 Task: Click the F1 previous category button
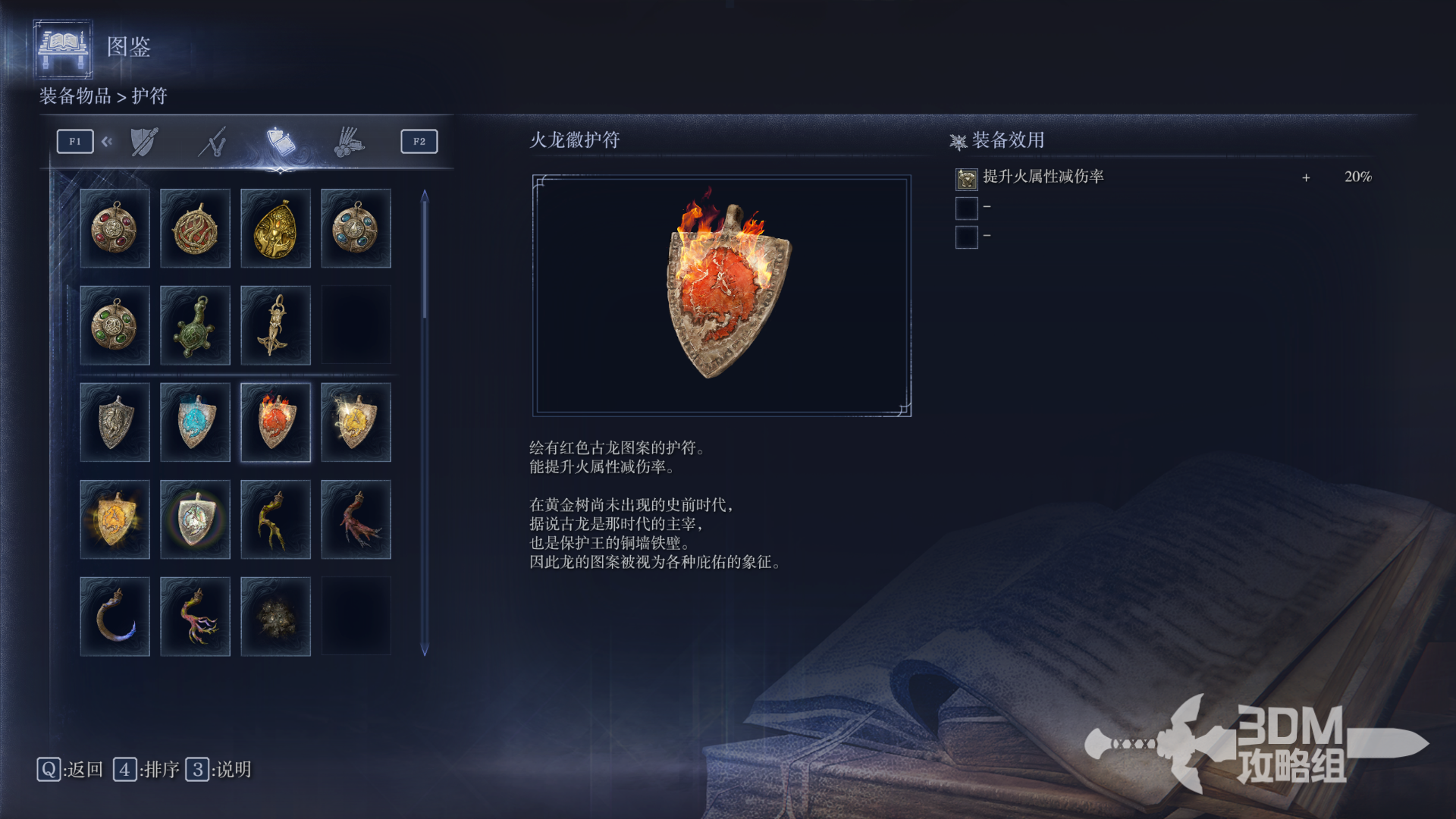75,142
